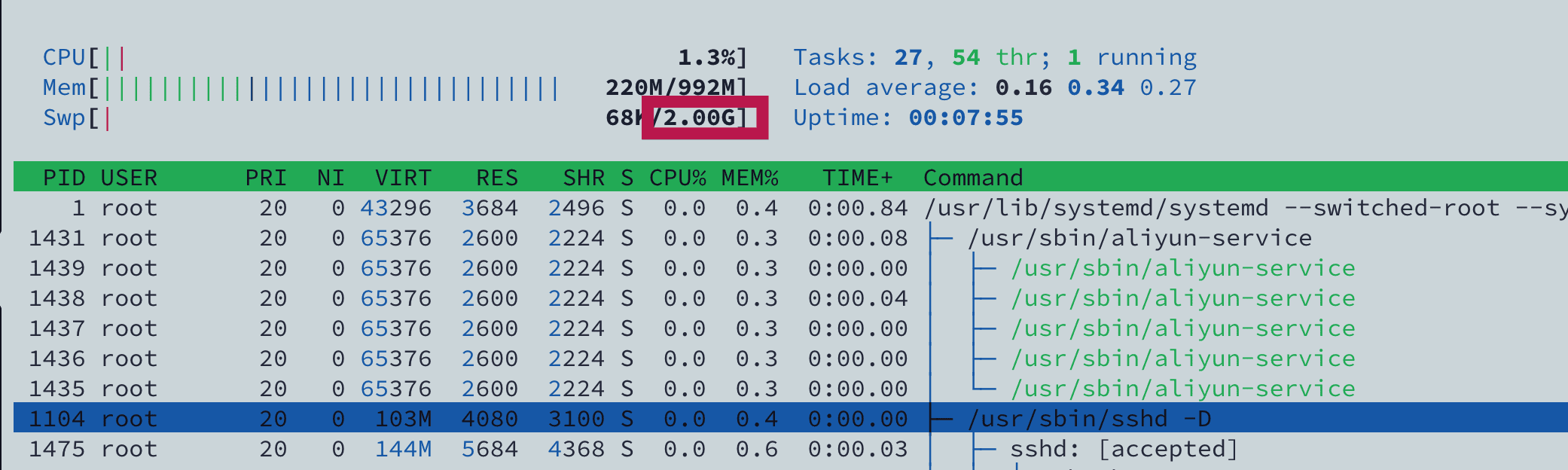Click the Uptime value 00:07:55
Image resolution: width=1568 pixels, height=470 pixels.
tap(966, 117)
